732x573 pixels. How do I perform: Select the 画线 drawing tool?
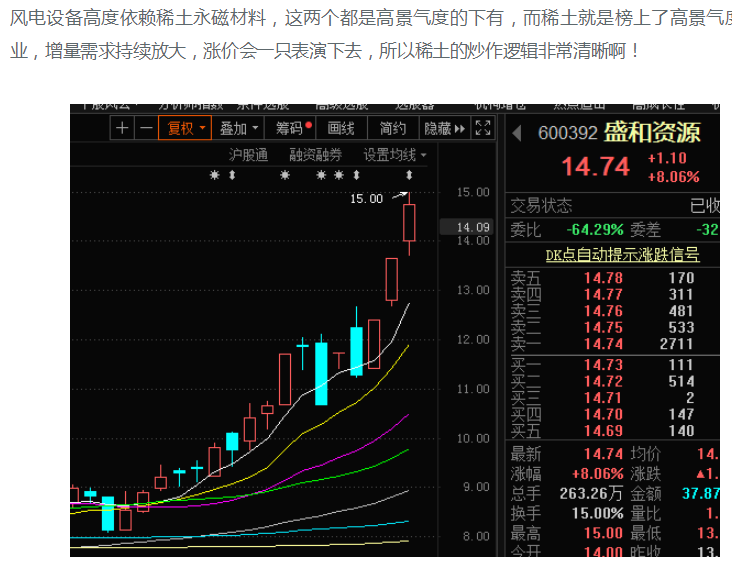341,128
